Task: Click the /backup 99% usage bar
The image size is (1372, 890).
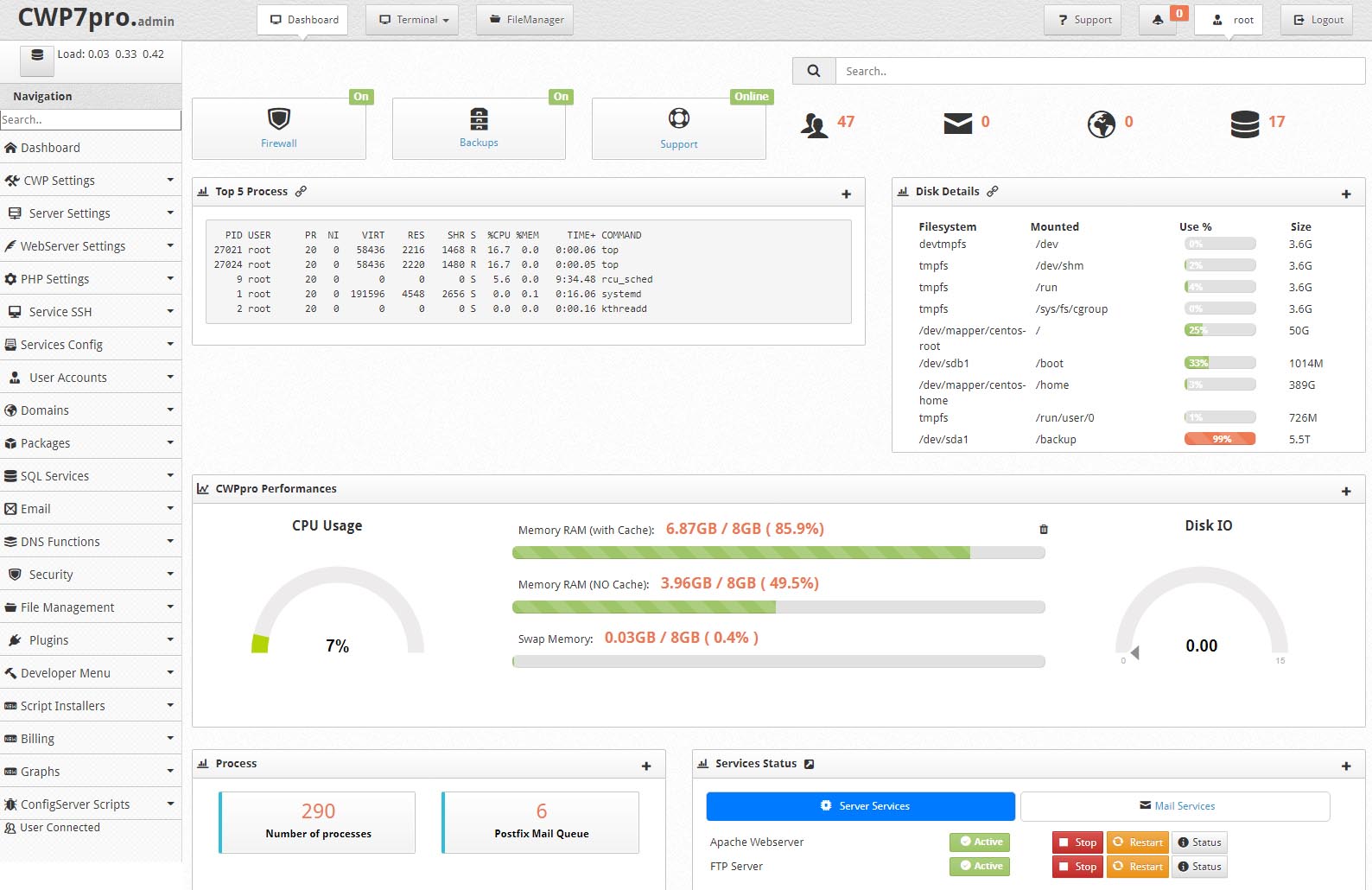Action: [x=1220, y=439]
